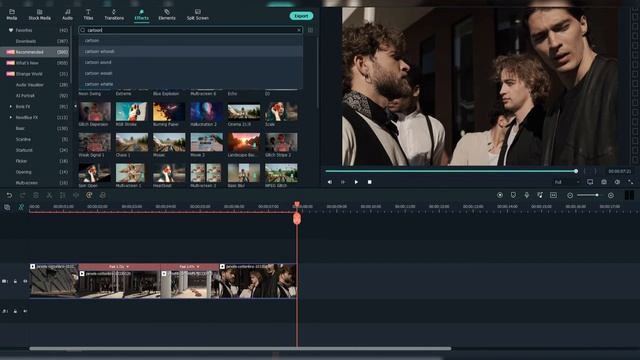The image size is (640, 360).
Task: Clear the search text with the X
Action: pyautogui.click(x=299, y=30)
